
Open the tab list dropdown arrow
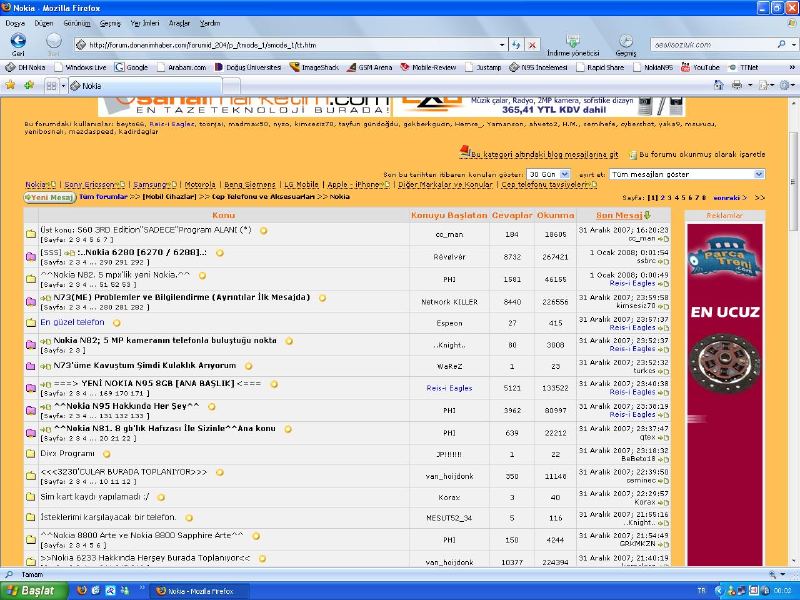(63, 86)
